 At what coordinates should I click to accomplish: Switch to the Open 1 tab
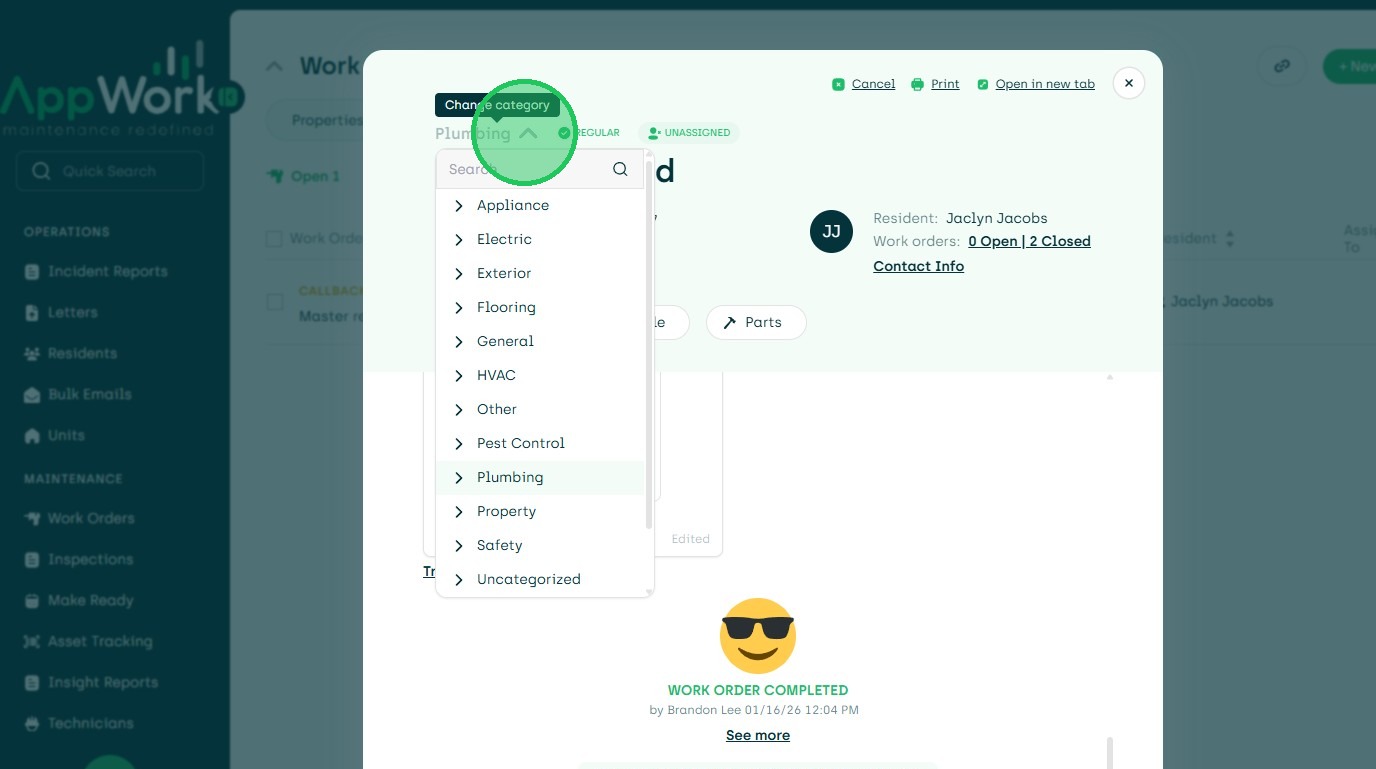(304, 176)
